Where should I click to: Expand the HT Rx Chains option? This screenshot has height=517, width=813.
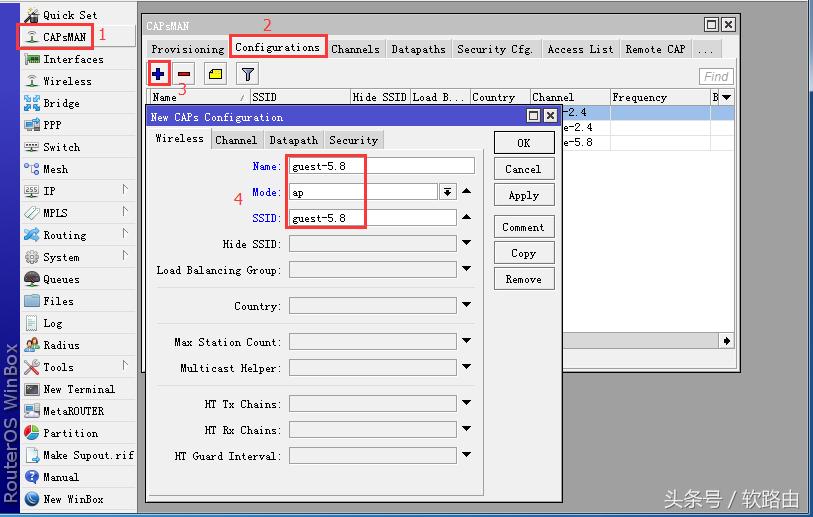click(x=467, y=429)
